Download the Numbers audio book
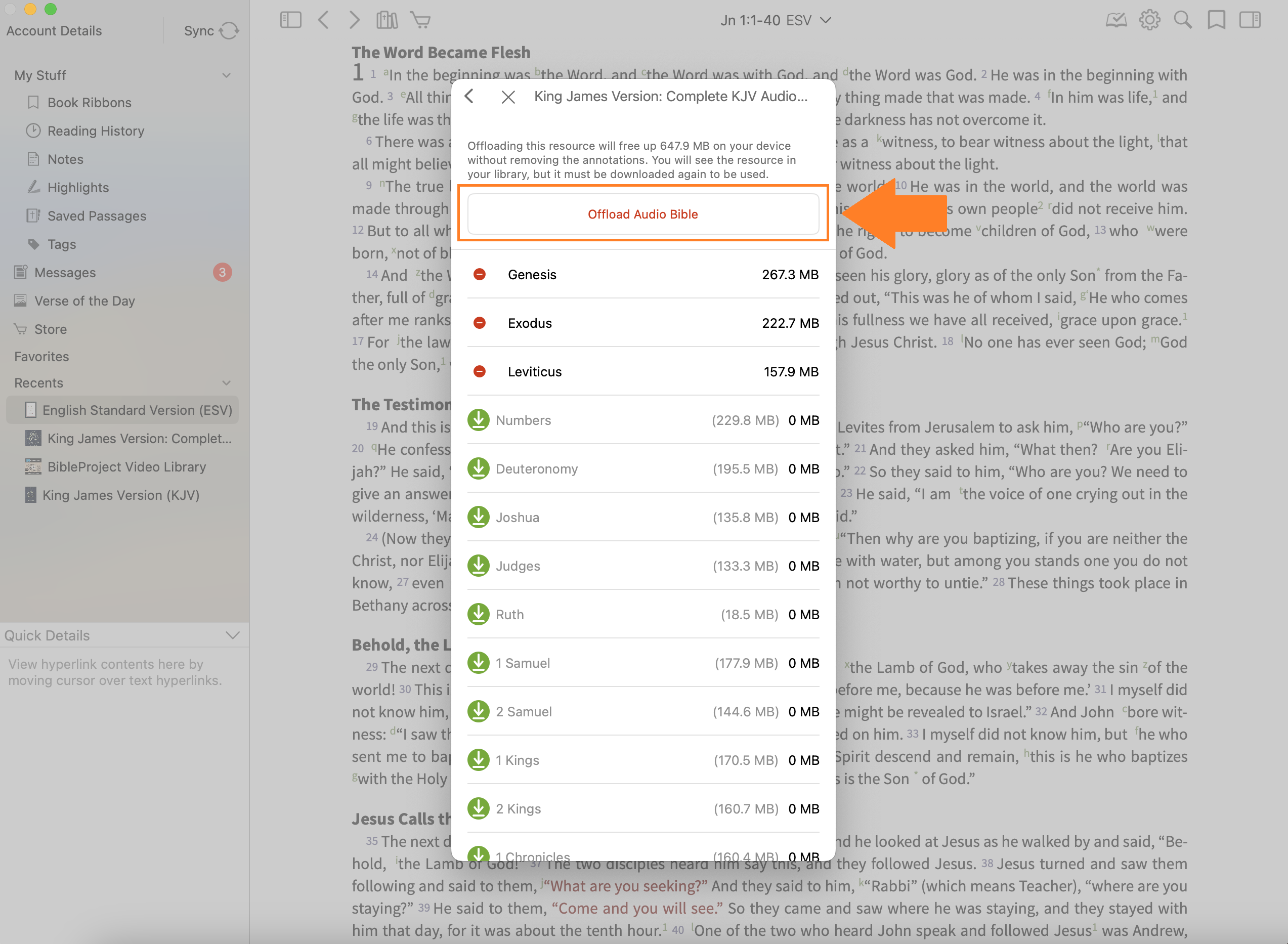This screenshot has width=1288, height=944. [x=478, y=420]
